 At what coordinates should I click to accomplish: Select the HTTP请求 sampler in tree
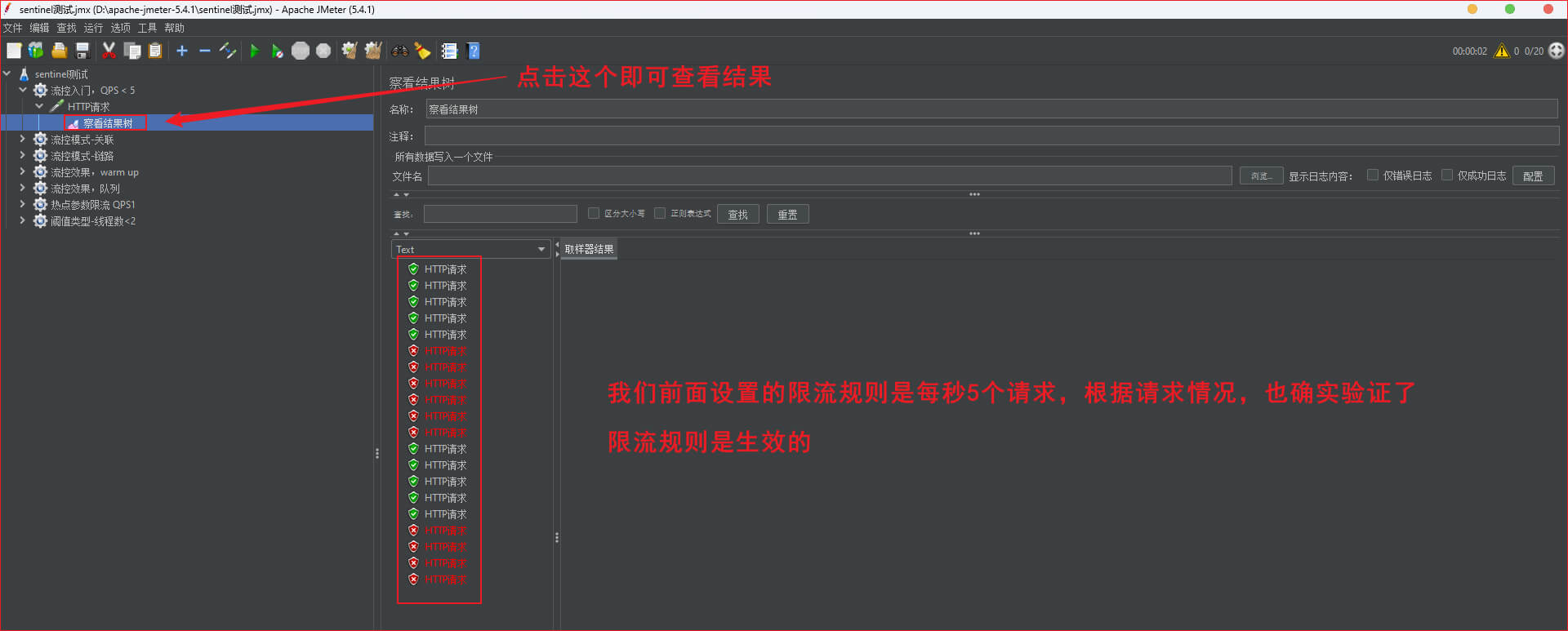coord(88,107)
